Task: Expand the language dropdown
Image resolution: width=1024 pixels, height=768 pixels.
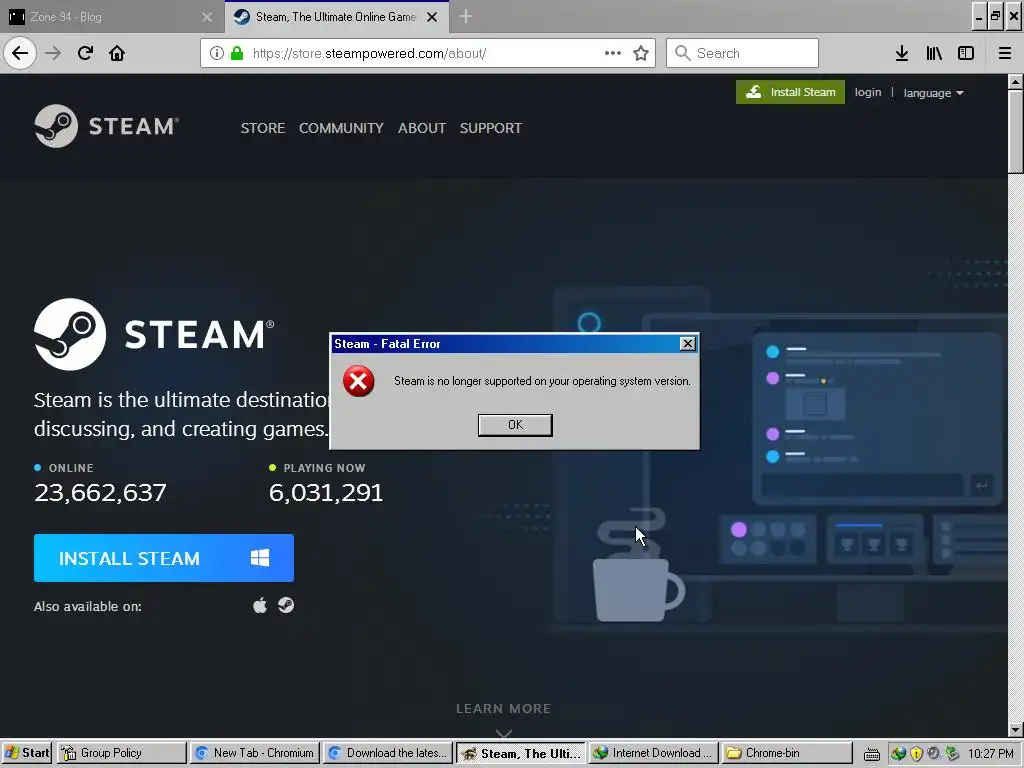Action: (x=933, y=93)
